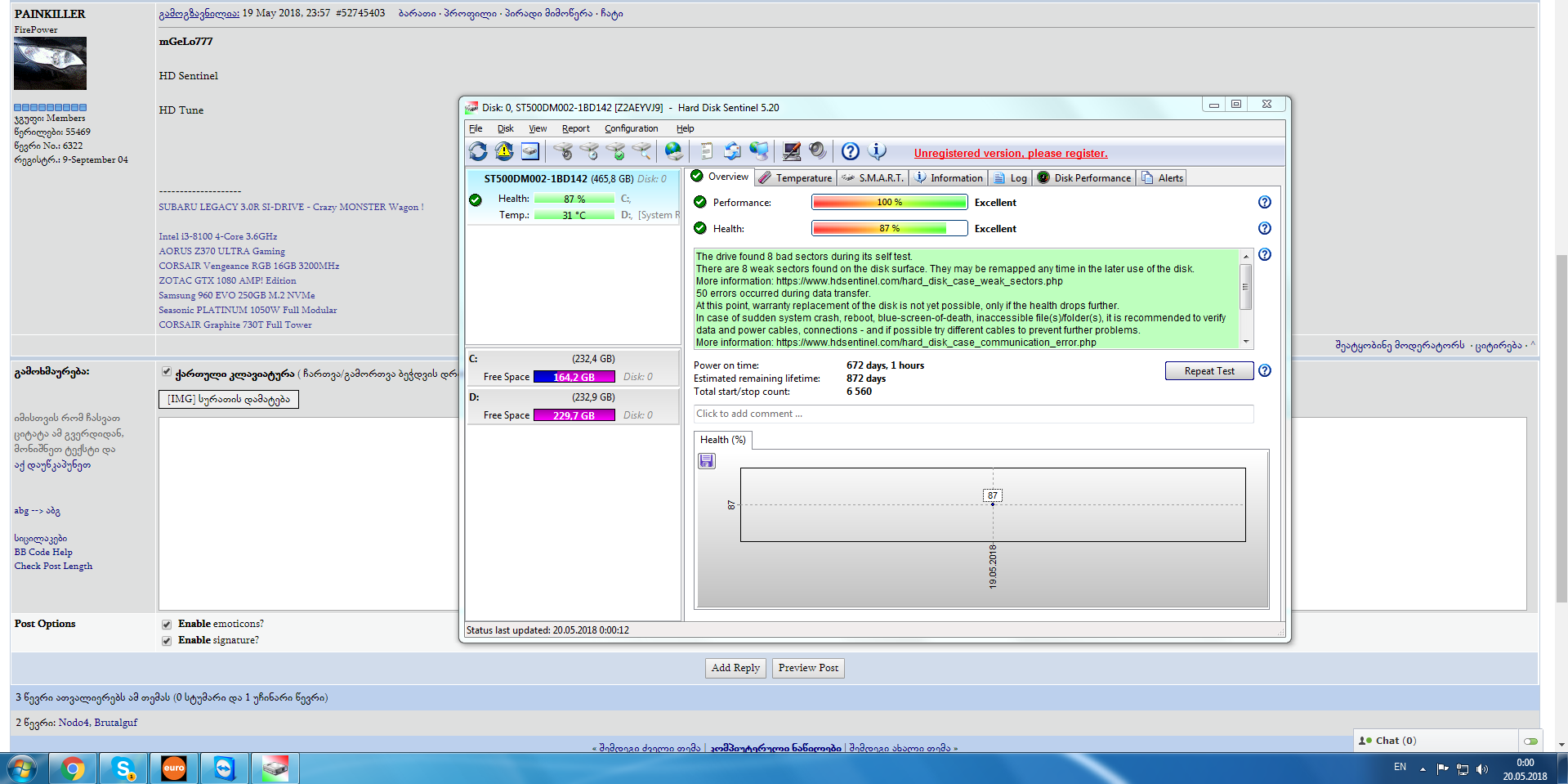Toggle the Georgian keyboard checkbox
This screenshot has width=1568, height=784.
click(x=166, y=372)
